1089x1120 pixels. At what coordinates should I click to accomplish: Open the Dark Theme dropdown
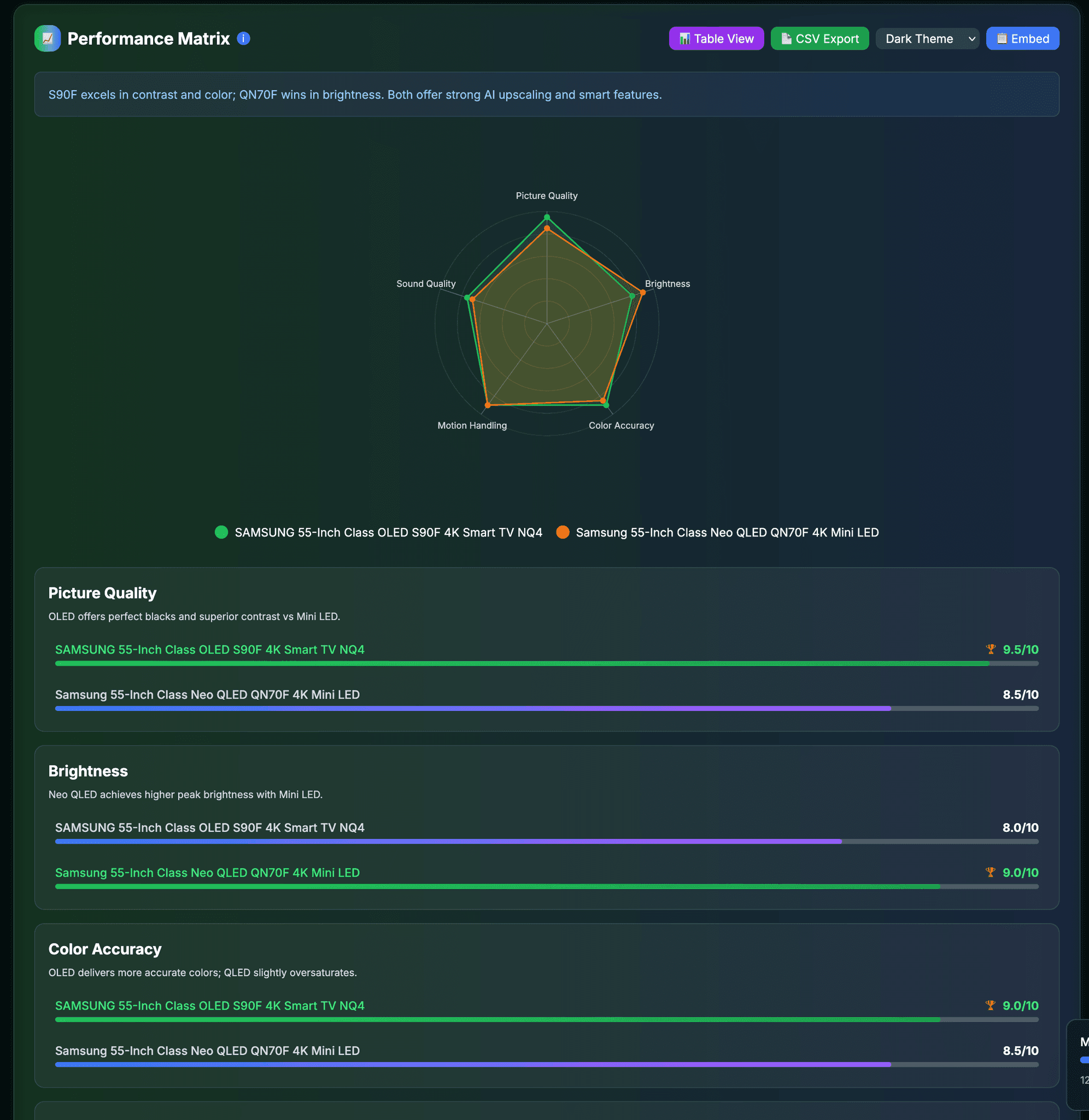[x=927, y=38]
